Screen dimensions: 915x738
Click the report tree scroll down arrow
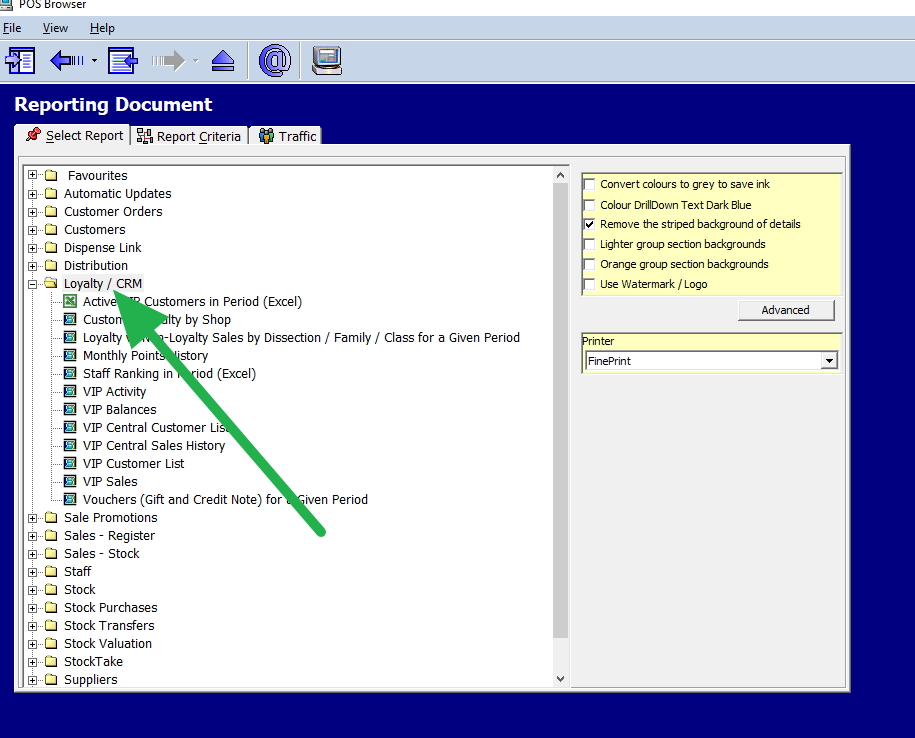(x=561, y=678)
